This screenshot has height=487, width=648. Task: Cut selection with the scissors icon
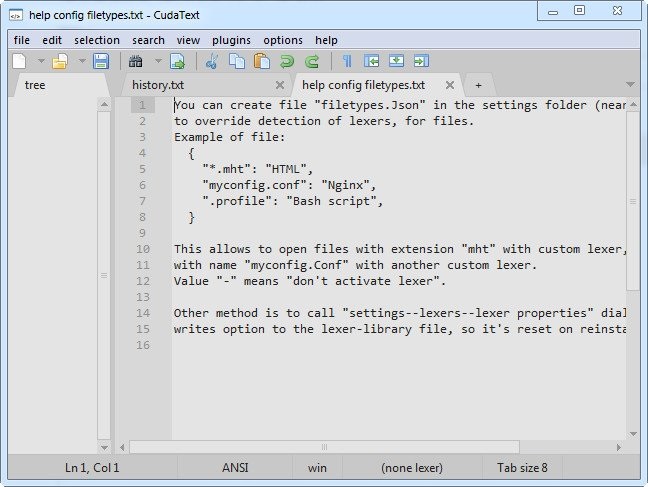(212, 62)
